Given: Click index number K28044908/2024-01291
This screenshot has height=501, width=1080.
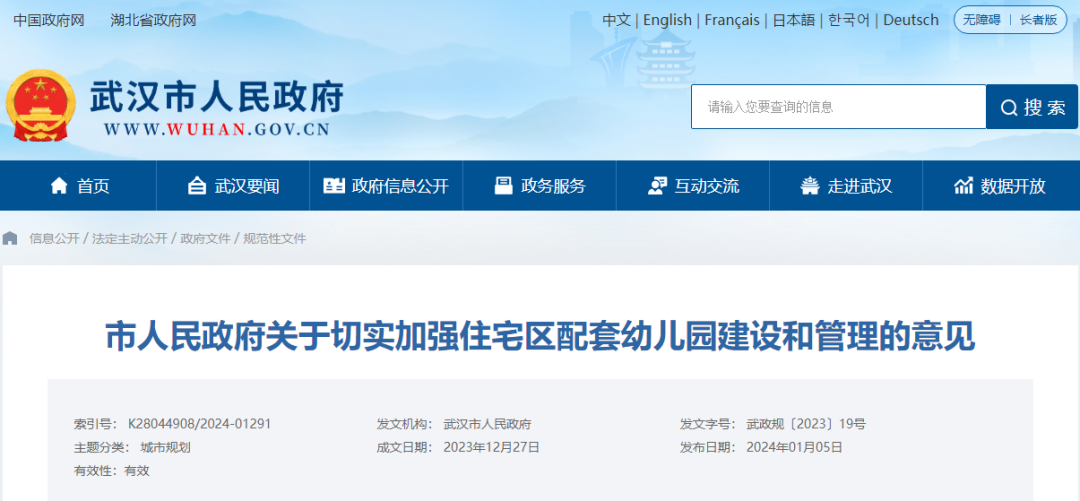Looking at the screenshot, I should tap(200, 424).
